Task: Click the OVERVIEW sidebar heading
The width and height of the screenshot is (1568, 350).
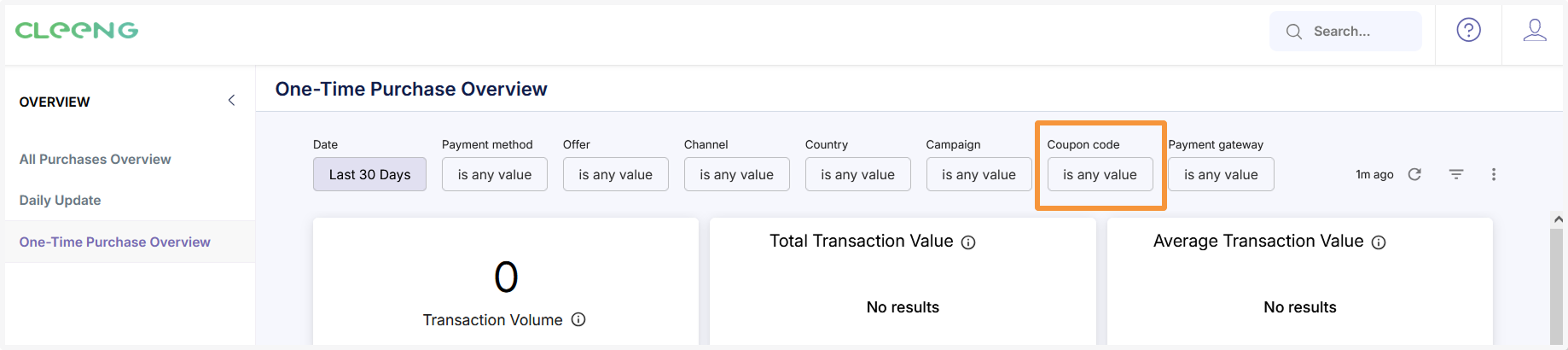Action: 55,102
